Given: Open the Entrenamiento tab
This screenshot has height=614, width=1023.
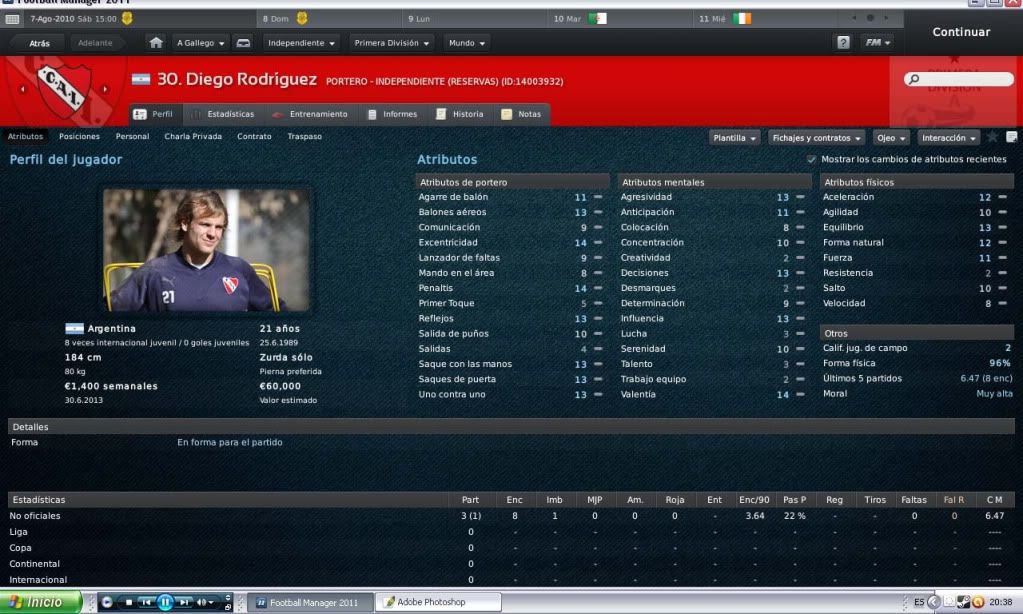Looking at the screenshot, I should pos(310,114).
